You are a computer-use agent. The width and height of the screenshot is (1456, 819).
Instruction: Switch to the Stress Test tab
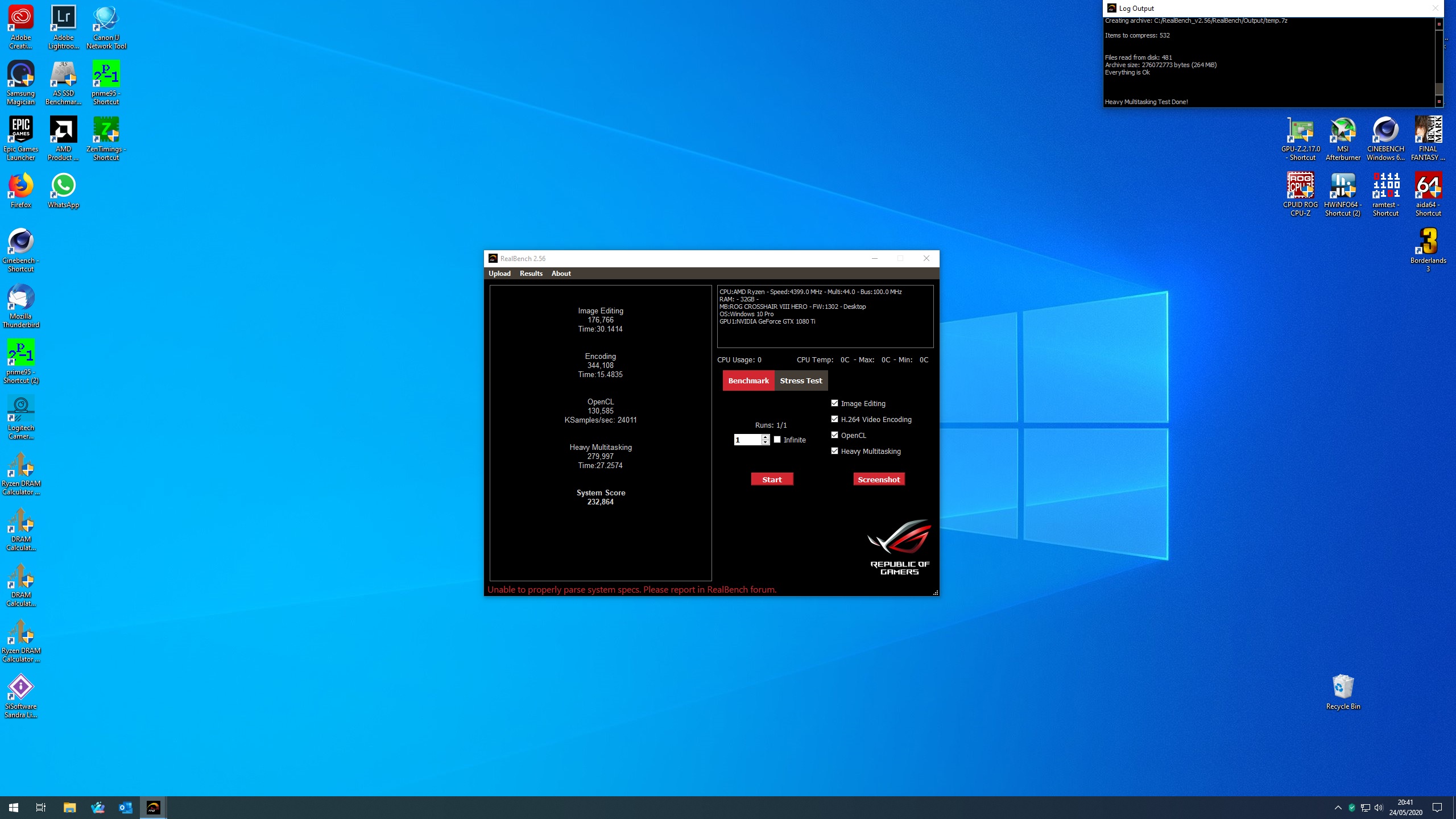(x=801, y=380)
